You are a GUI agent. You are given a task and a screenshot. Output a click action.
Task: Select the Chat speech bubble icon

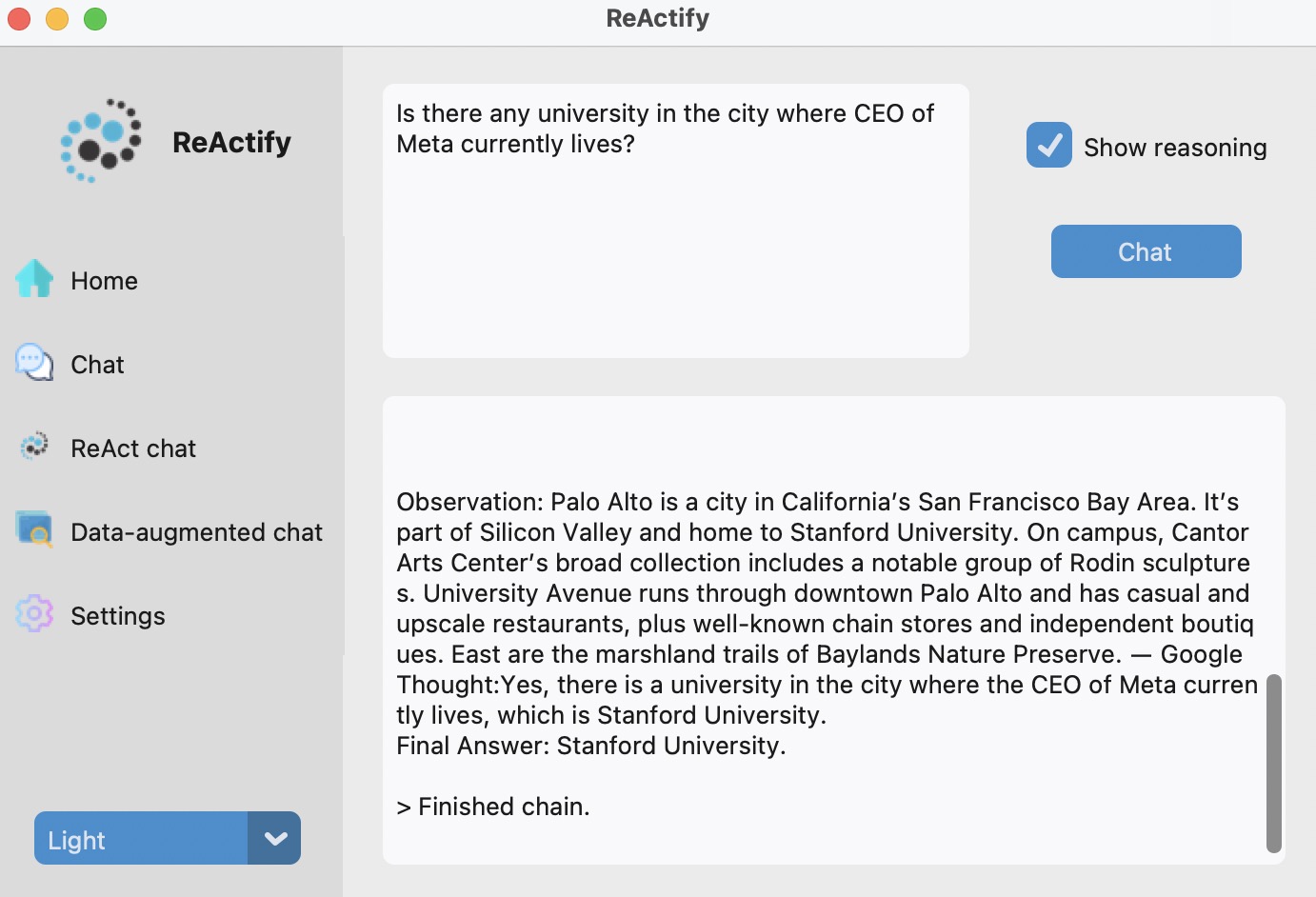coord(34,363)
